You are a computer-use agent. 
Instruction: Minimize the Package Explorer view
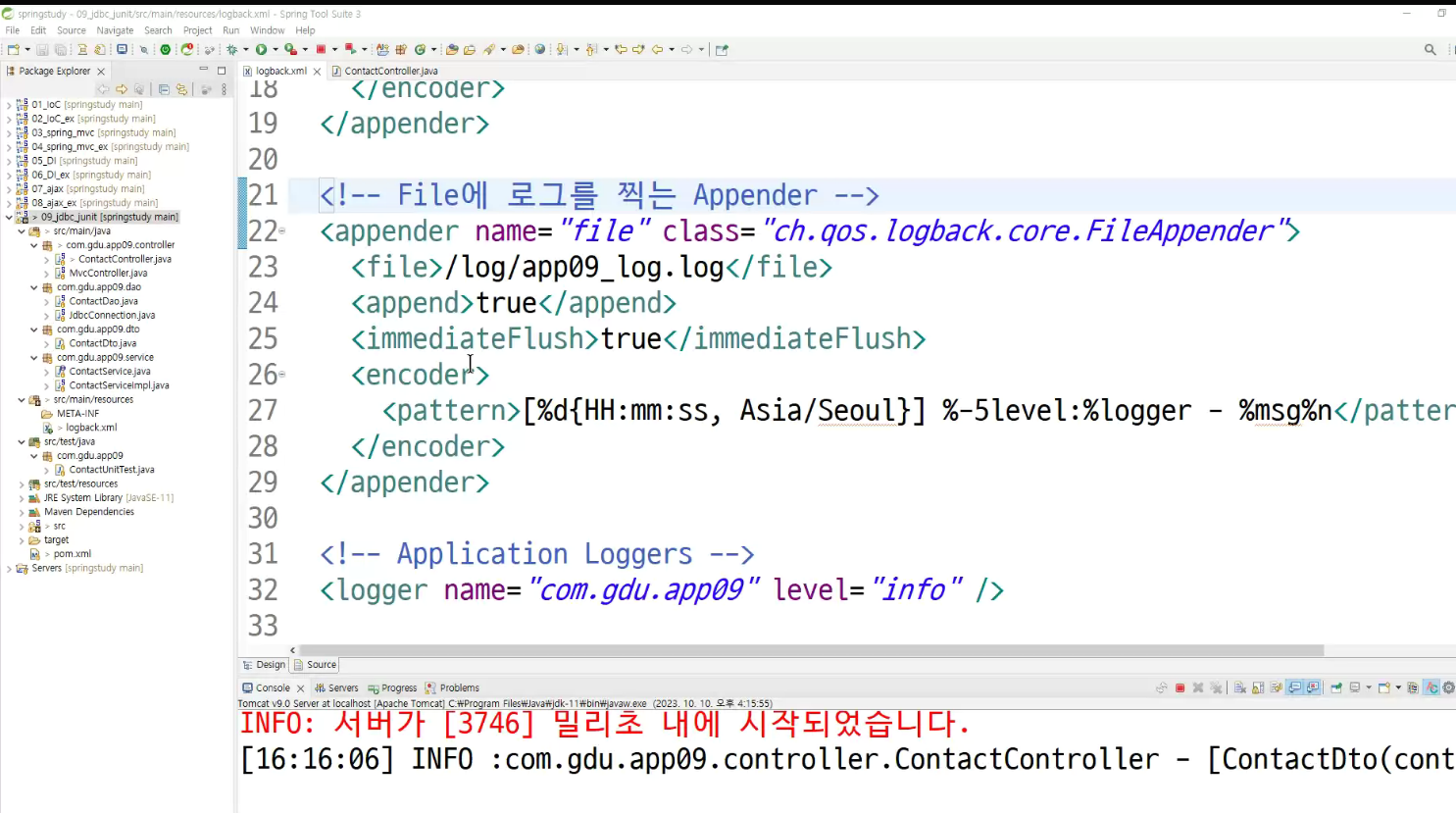point(203,70)
